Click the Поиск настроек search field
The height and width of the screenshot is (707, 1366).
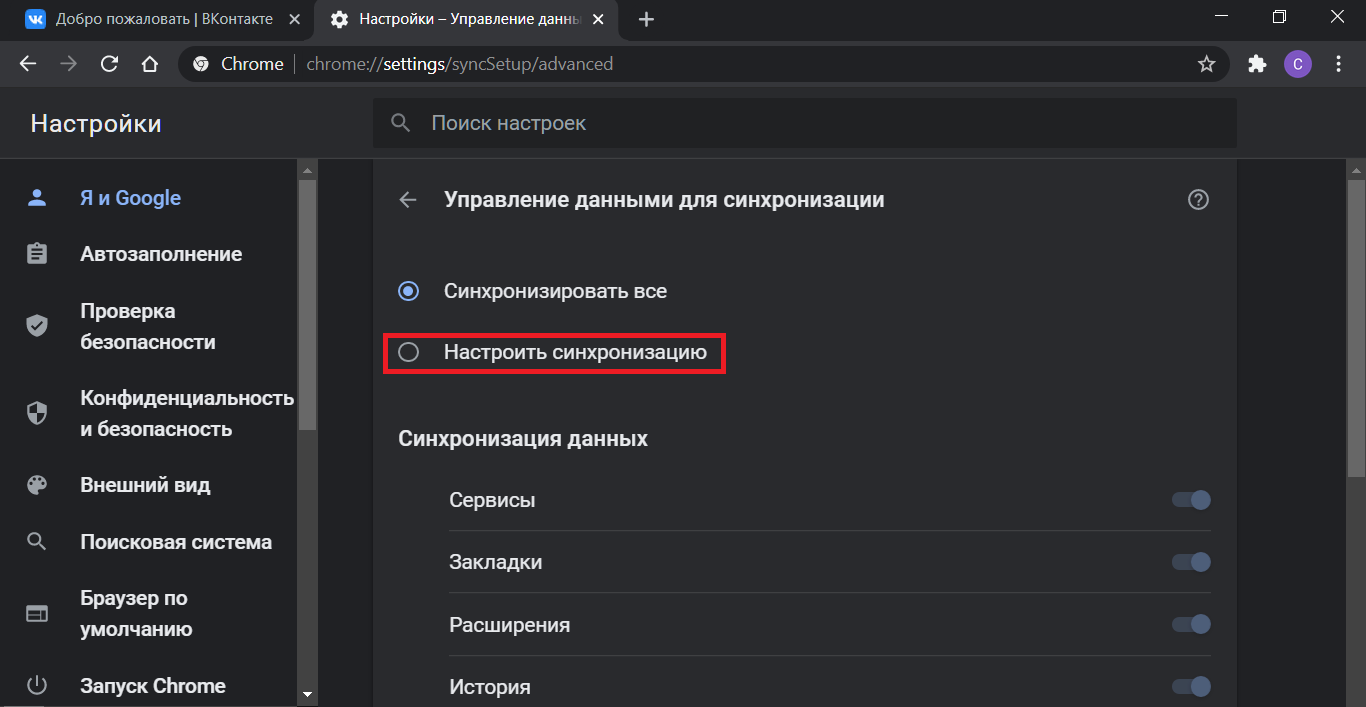click(x=805, y=123)
